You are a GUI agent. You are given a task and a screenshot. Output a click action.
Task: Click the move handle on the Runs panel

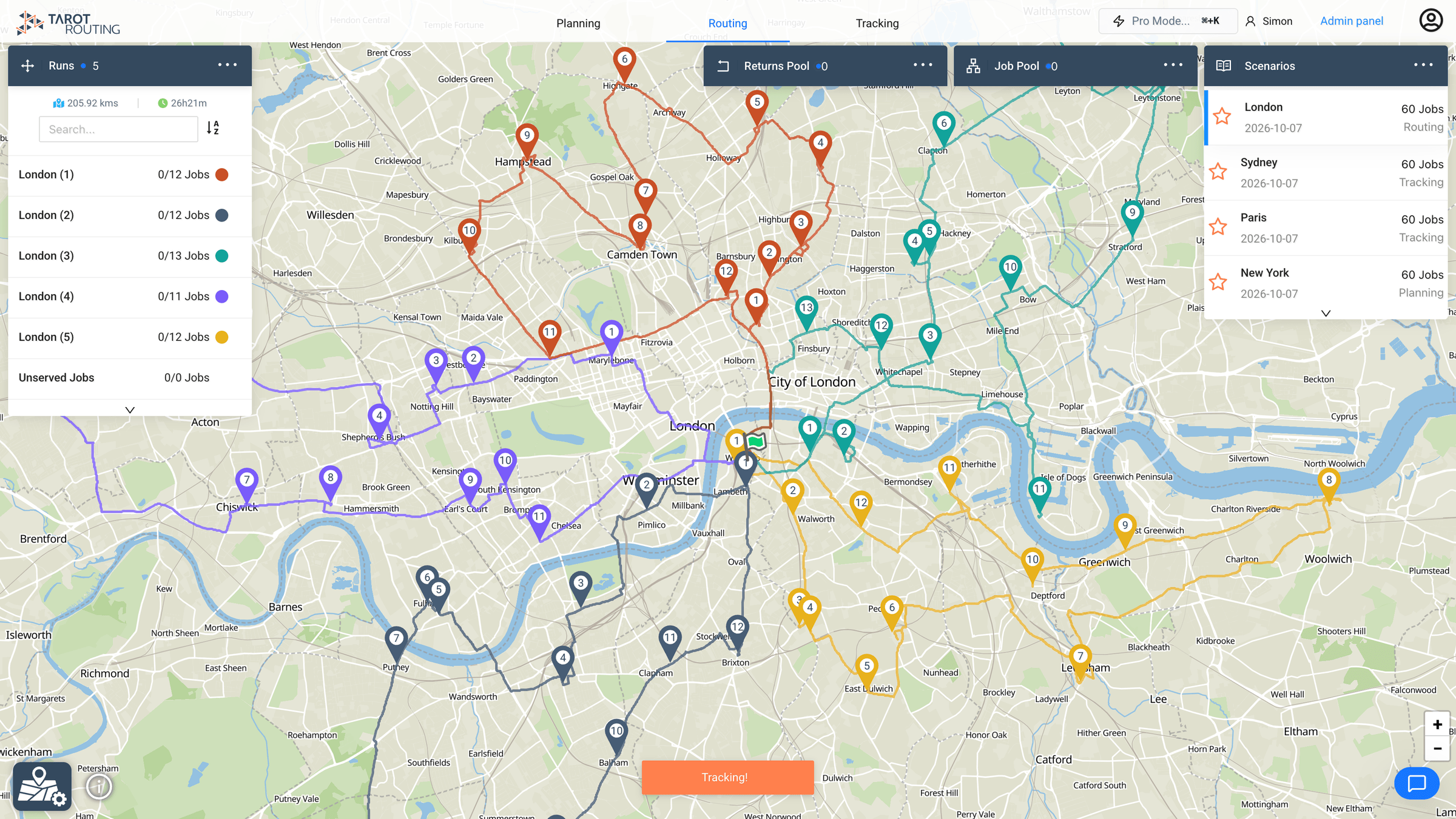[x=27, y=66]
